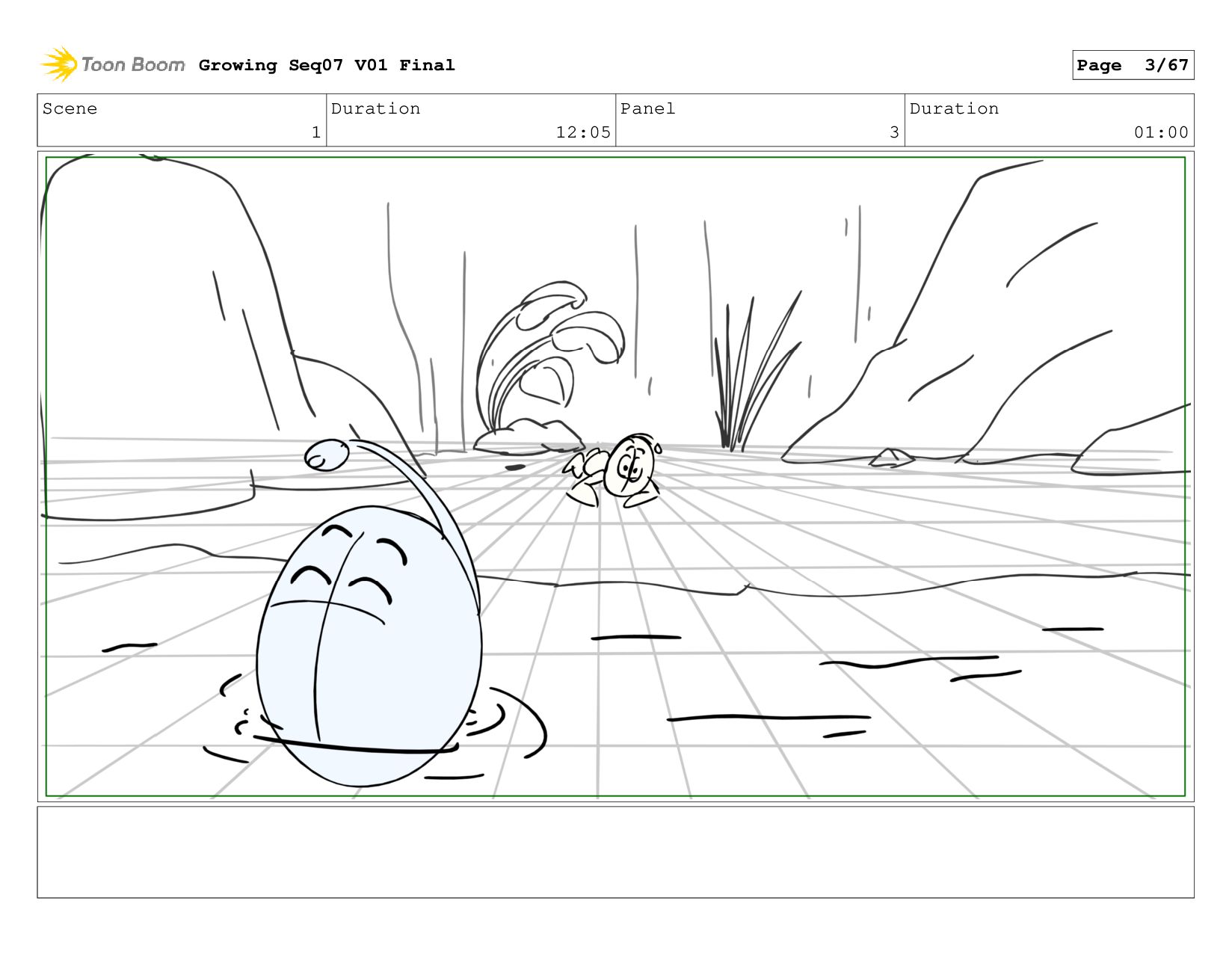Image resolution: width=1232 pixels, height=954 pixels.
Task: Click the 'Scene' header label
Action: (x=70, y=108)
